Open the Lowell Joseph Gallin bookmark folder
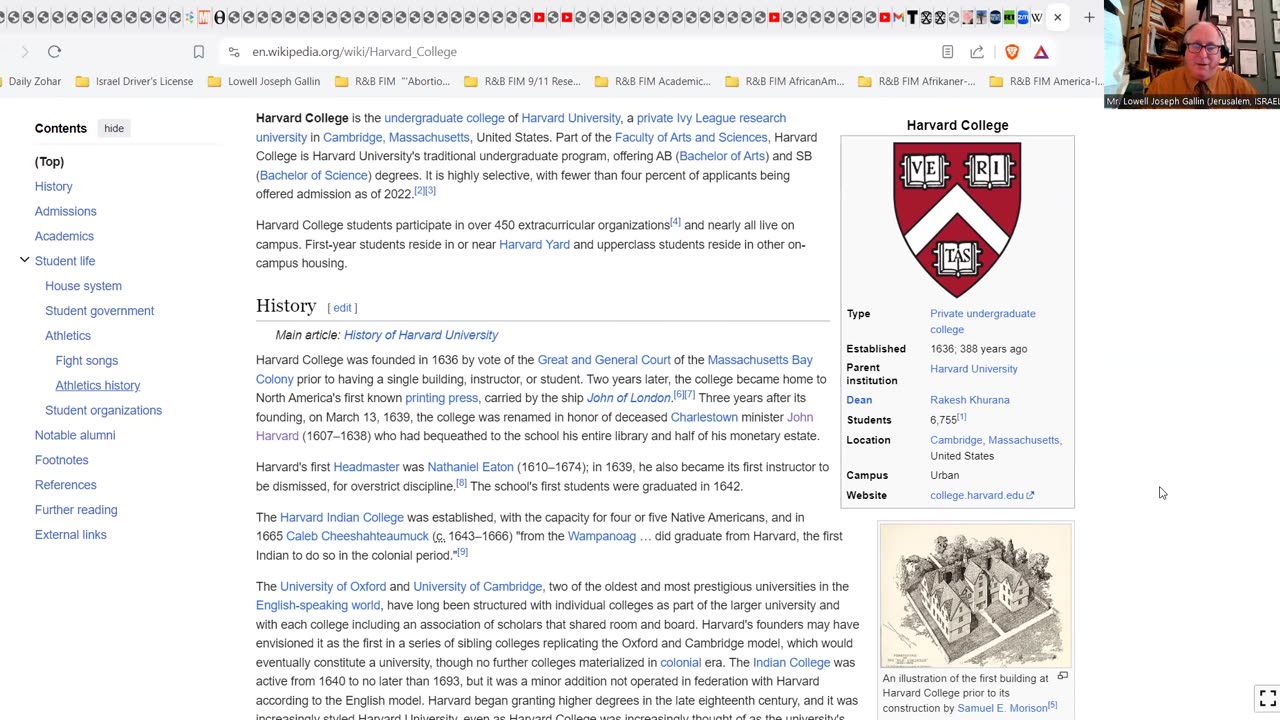Screen dimensions: 1280x720 pos(264,81)
